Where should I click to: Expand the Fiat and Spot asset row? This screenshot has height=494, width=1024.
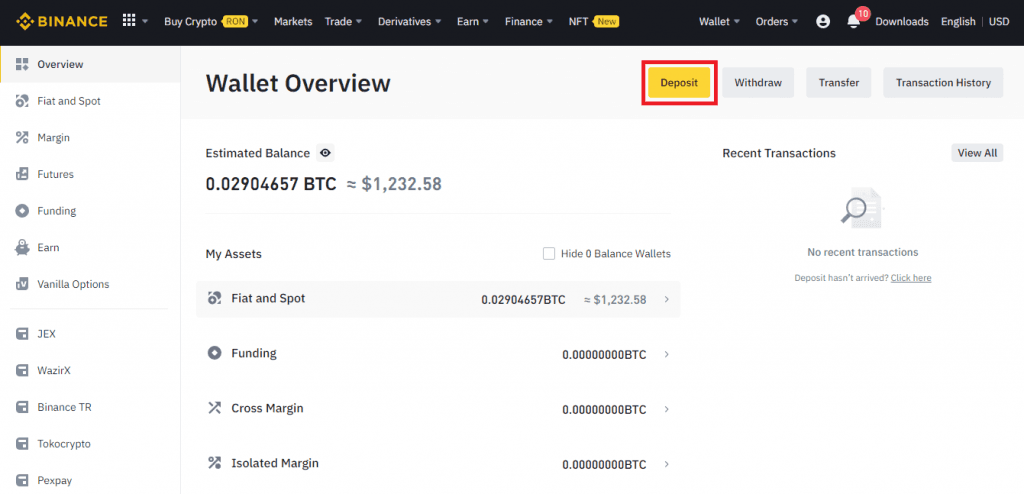pos(667,299)
